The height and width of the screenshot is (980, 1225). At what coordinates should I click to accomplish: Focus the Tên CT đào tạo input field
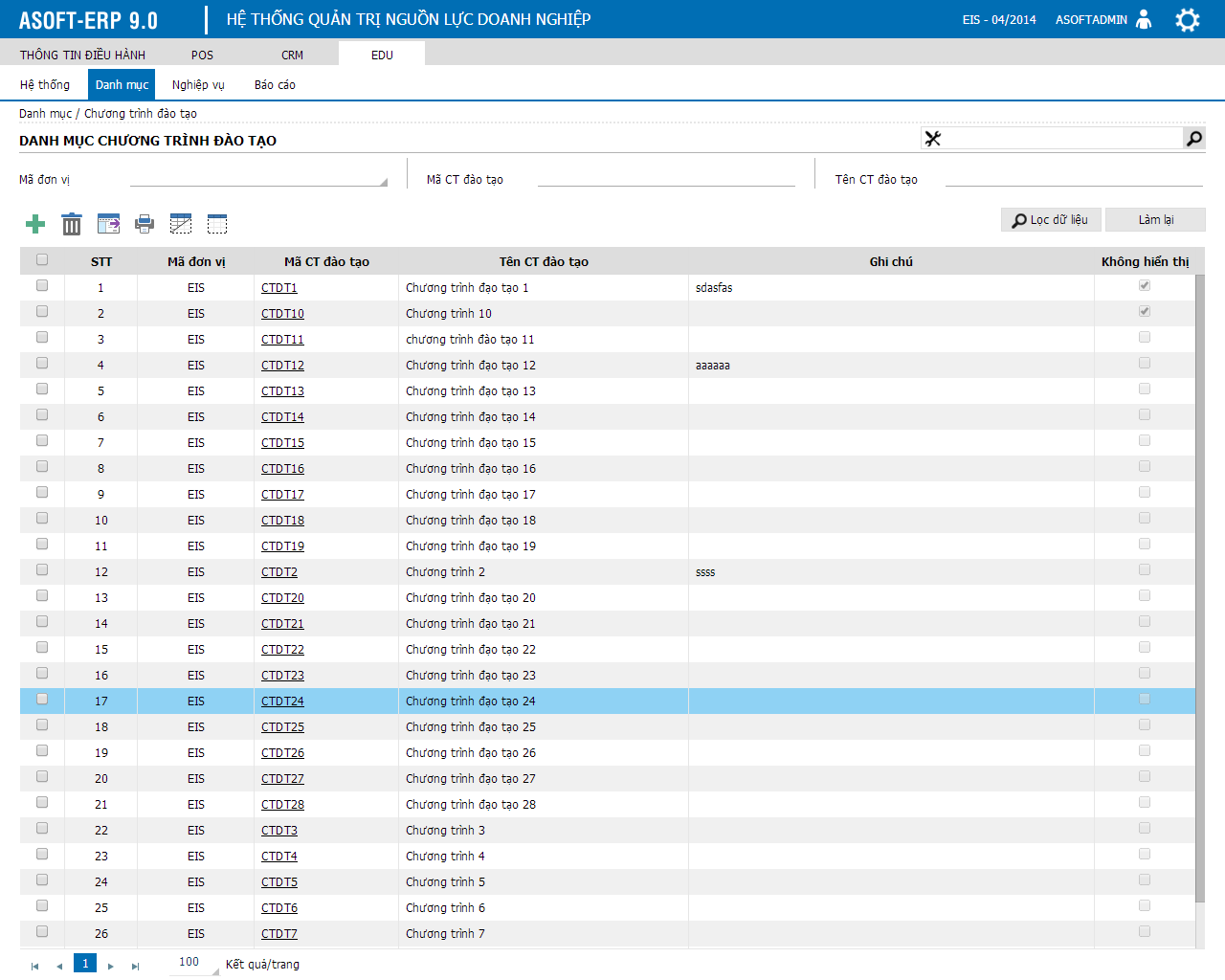tap(1074, 178)
